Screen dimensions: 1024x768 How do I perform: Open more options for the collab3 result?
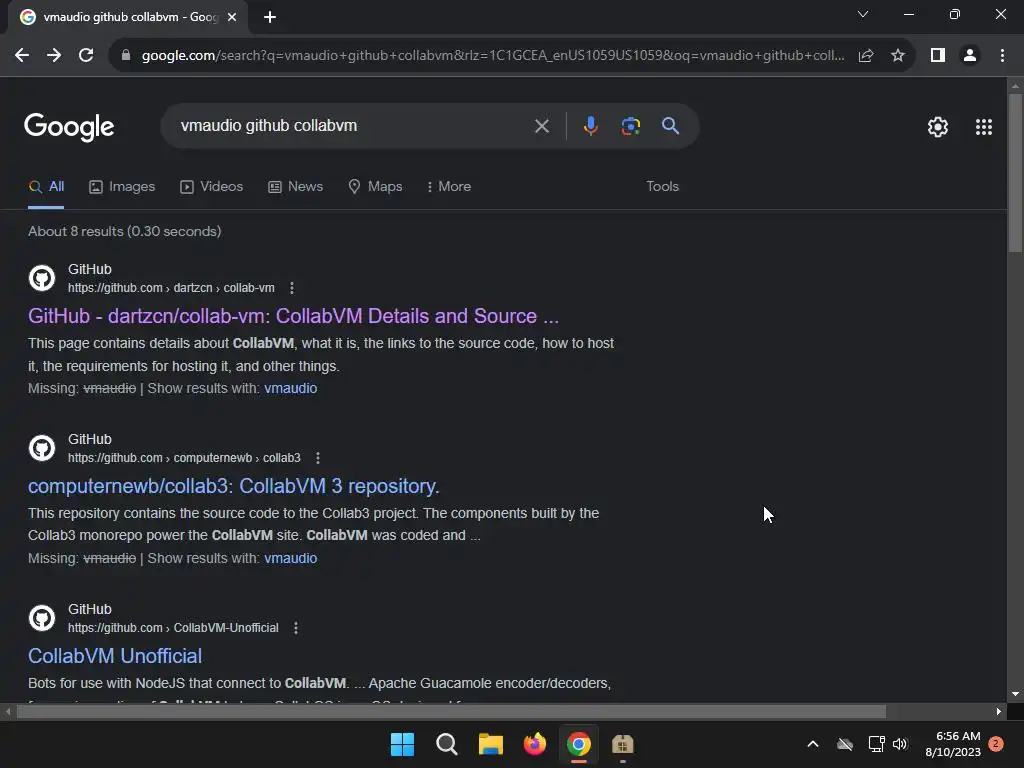318,458
